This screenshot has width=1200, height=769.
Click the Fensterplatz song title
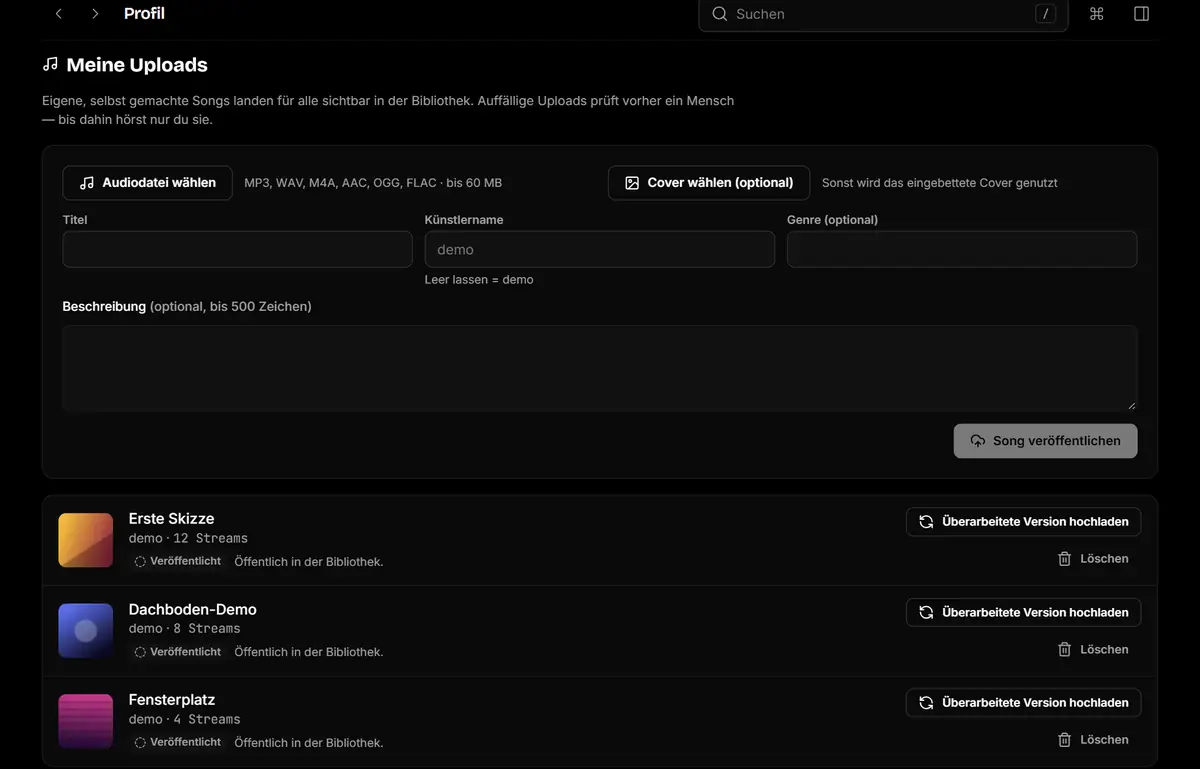pos(172,700)
